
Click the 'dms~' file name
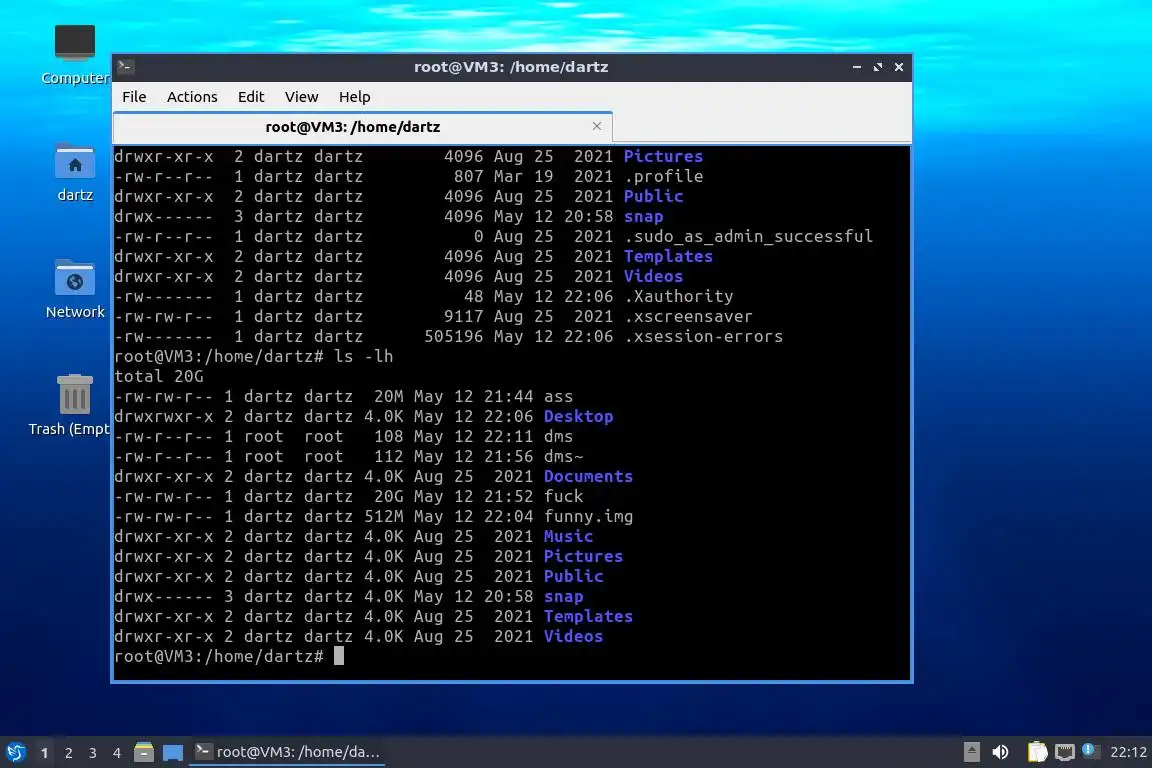click(564, 456)
